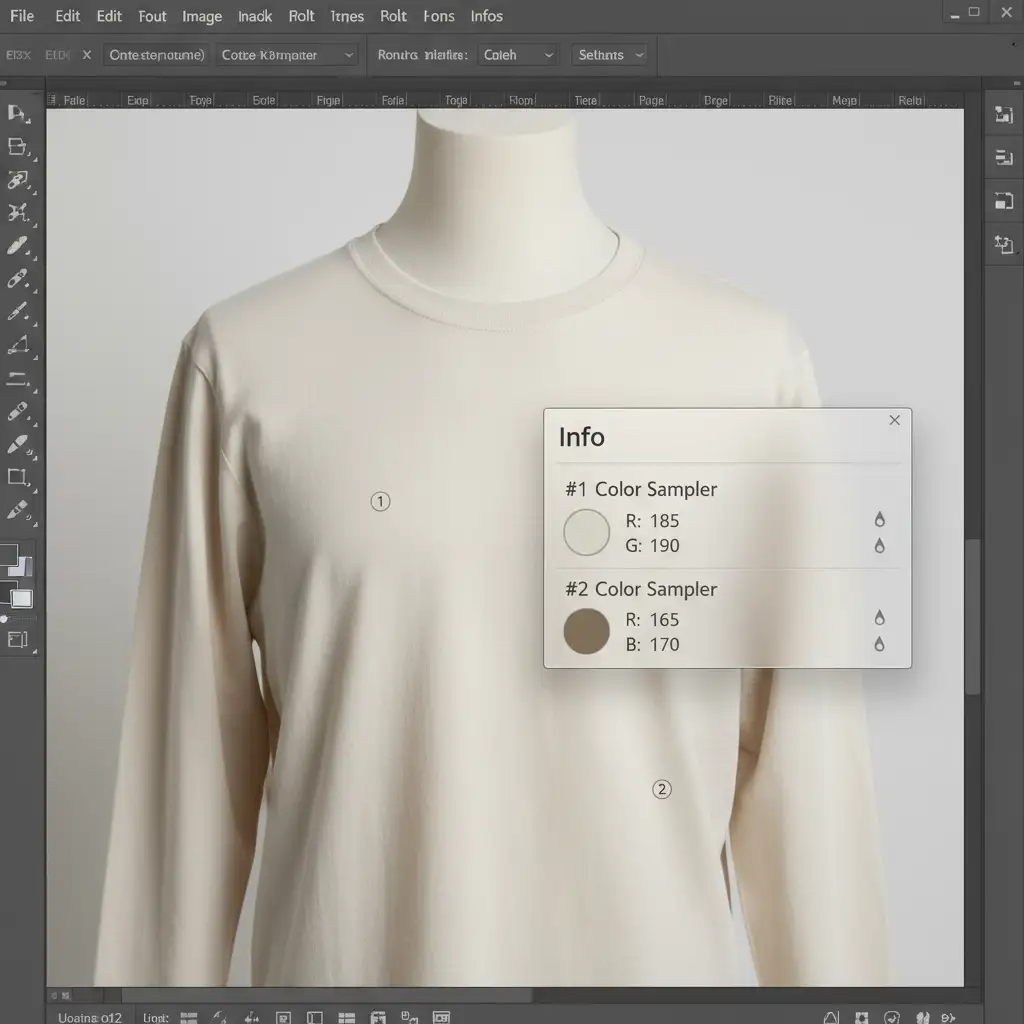This screenshot has width=1024, height=1024.
Task: Open the Sethnts dropdown
Action: [x=610, y=55]
